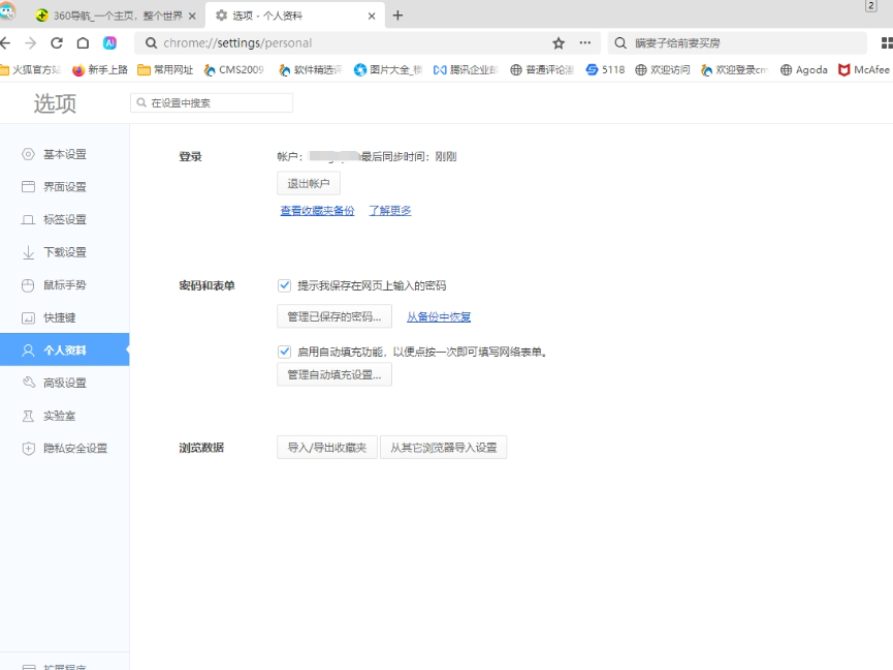Click 导入/导出收藏夹 button
The height and width of the screenshot is (670, 893).
click(x=327, y=447)
